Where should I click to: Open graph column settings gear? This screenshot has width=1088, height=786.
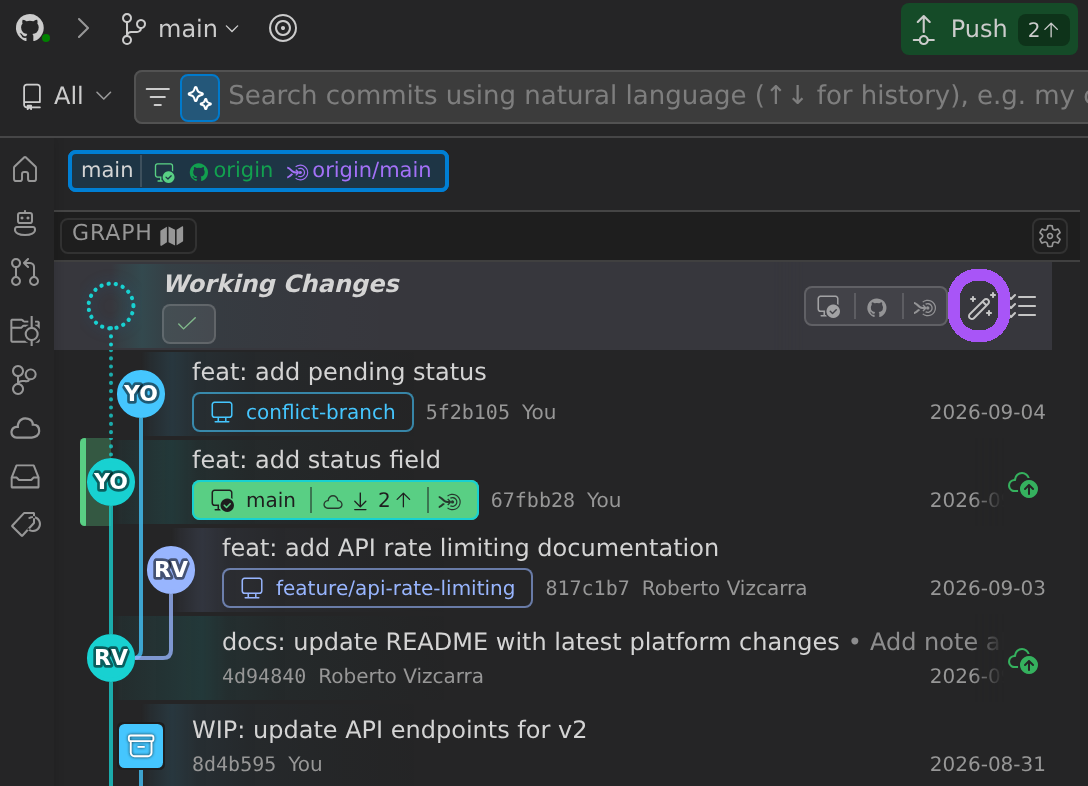click(1049, 236)
